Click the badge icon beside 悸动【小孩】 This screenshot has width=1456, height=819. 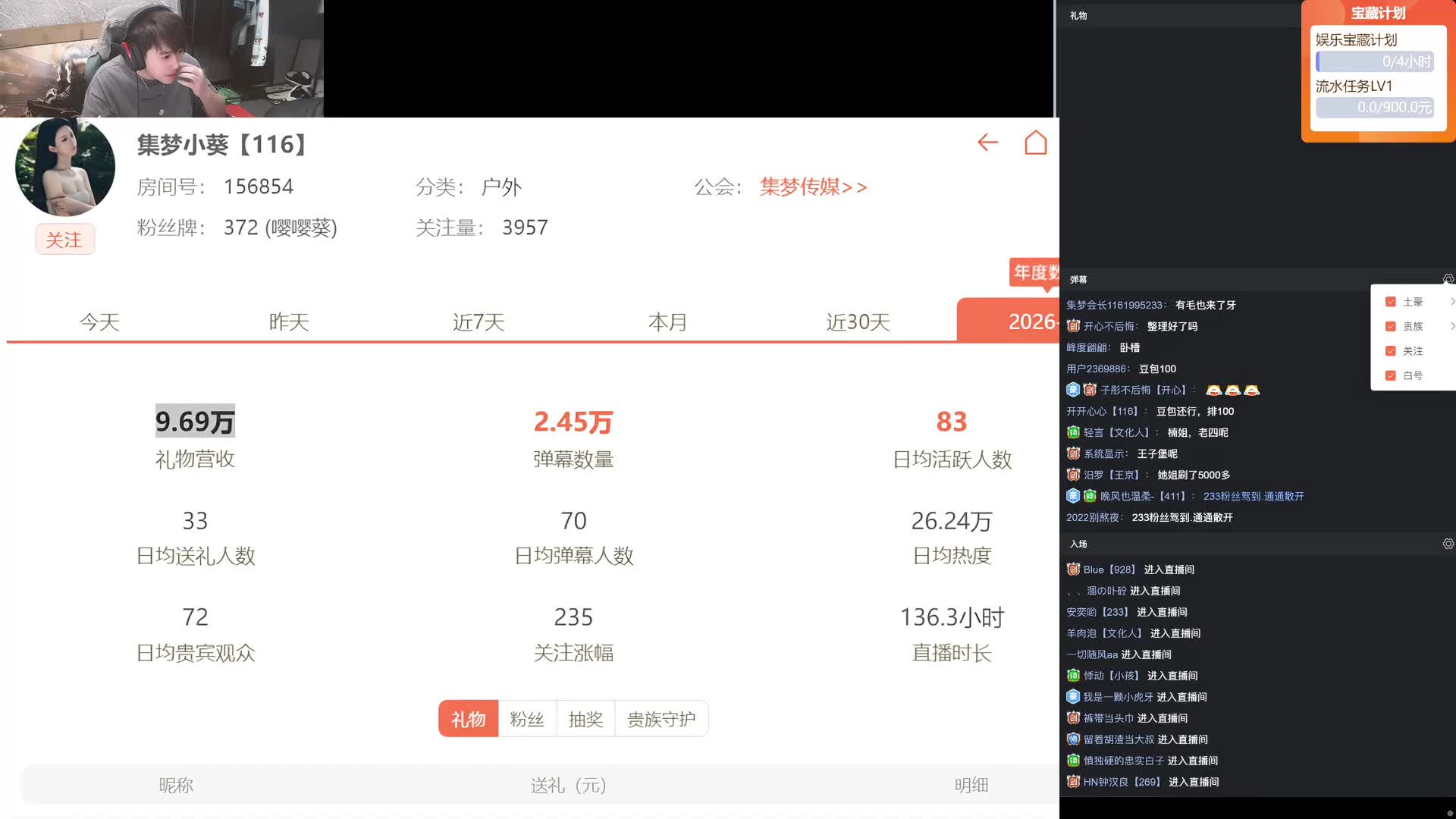point(1073,676)
